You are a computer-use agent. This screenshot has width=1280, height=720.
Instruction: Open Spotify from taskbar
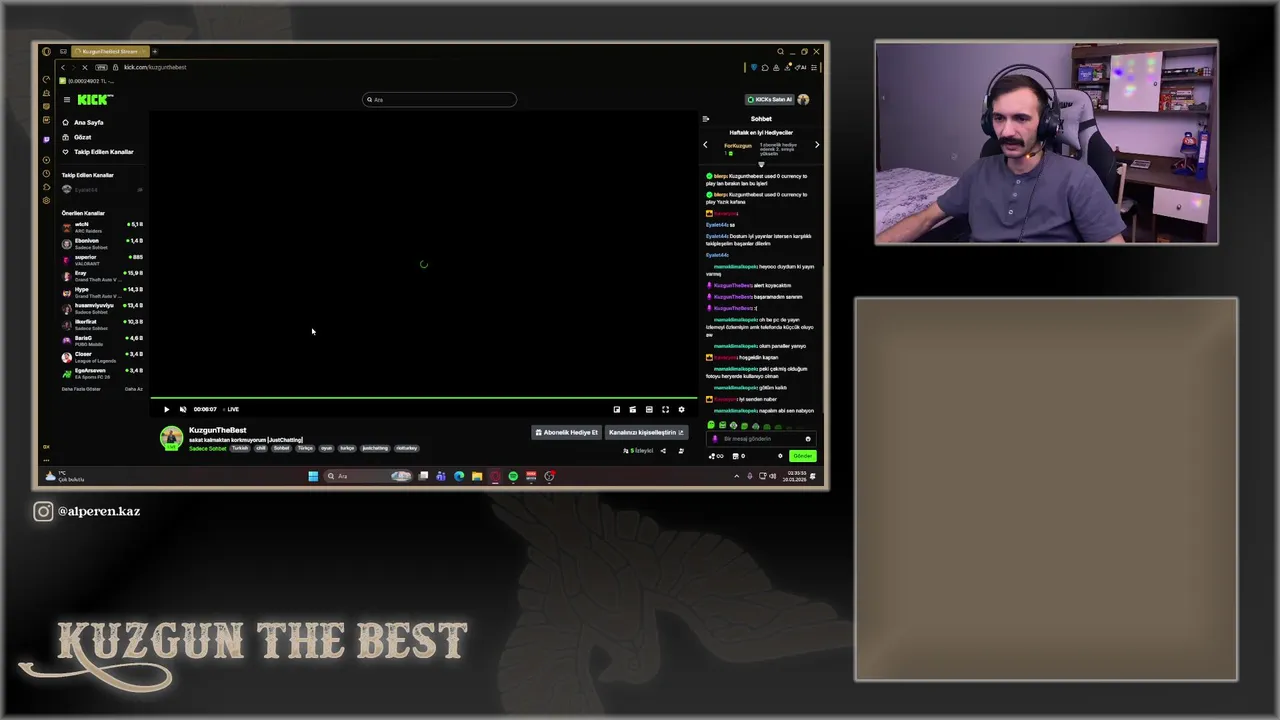pos(513,476)
